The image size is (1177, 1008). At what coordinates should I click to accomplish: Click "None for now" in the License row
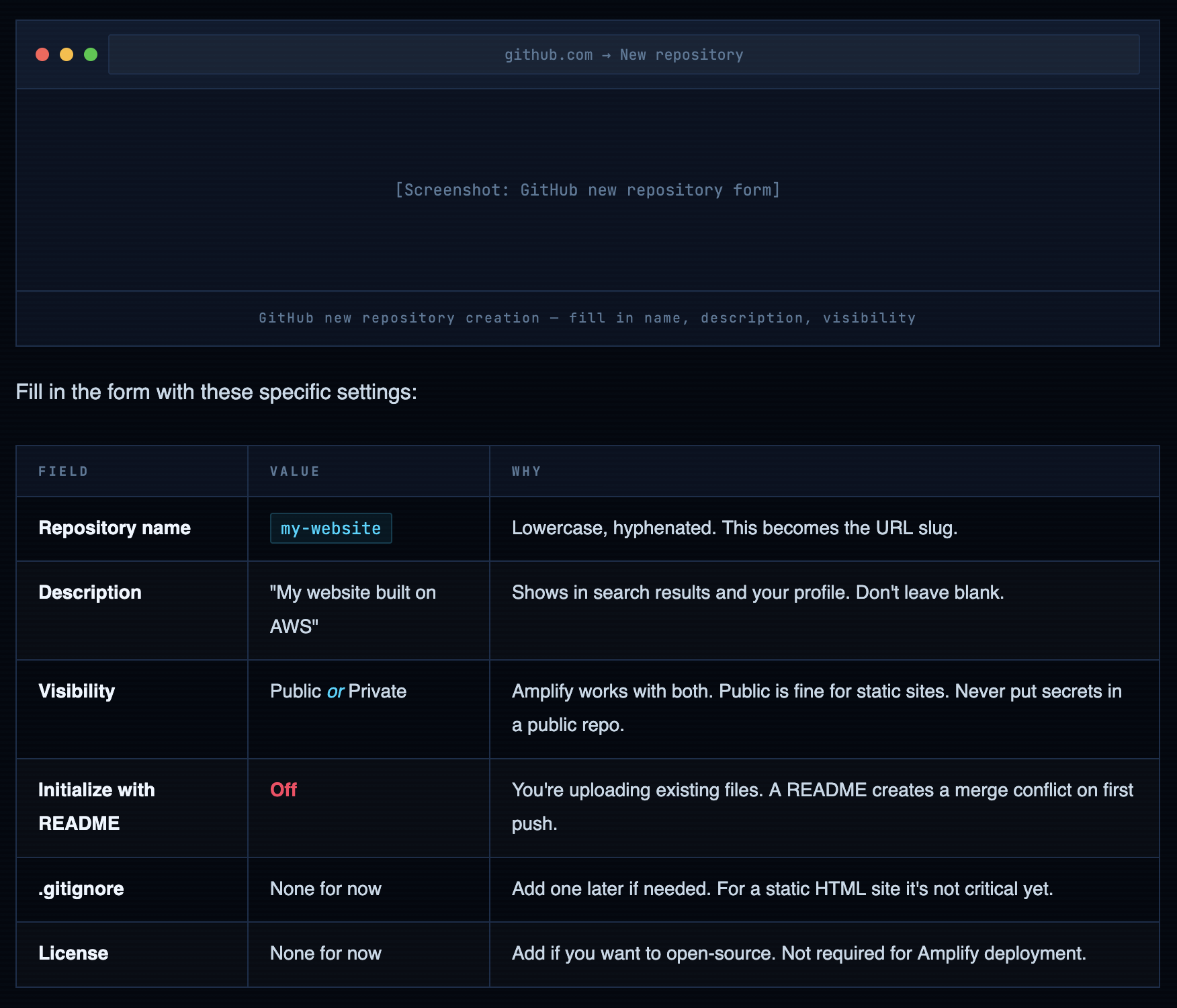click(x=325, y=953)
